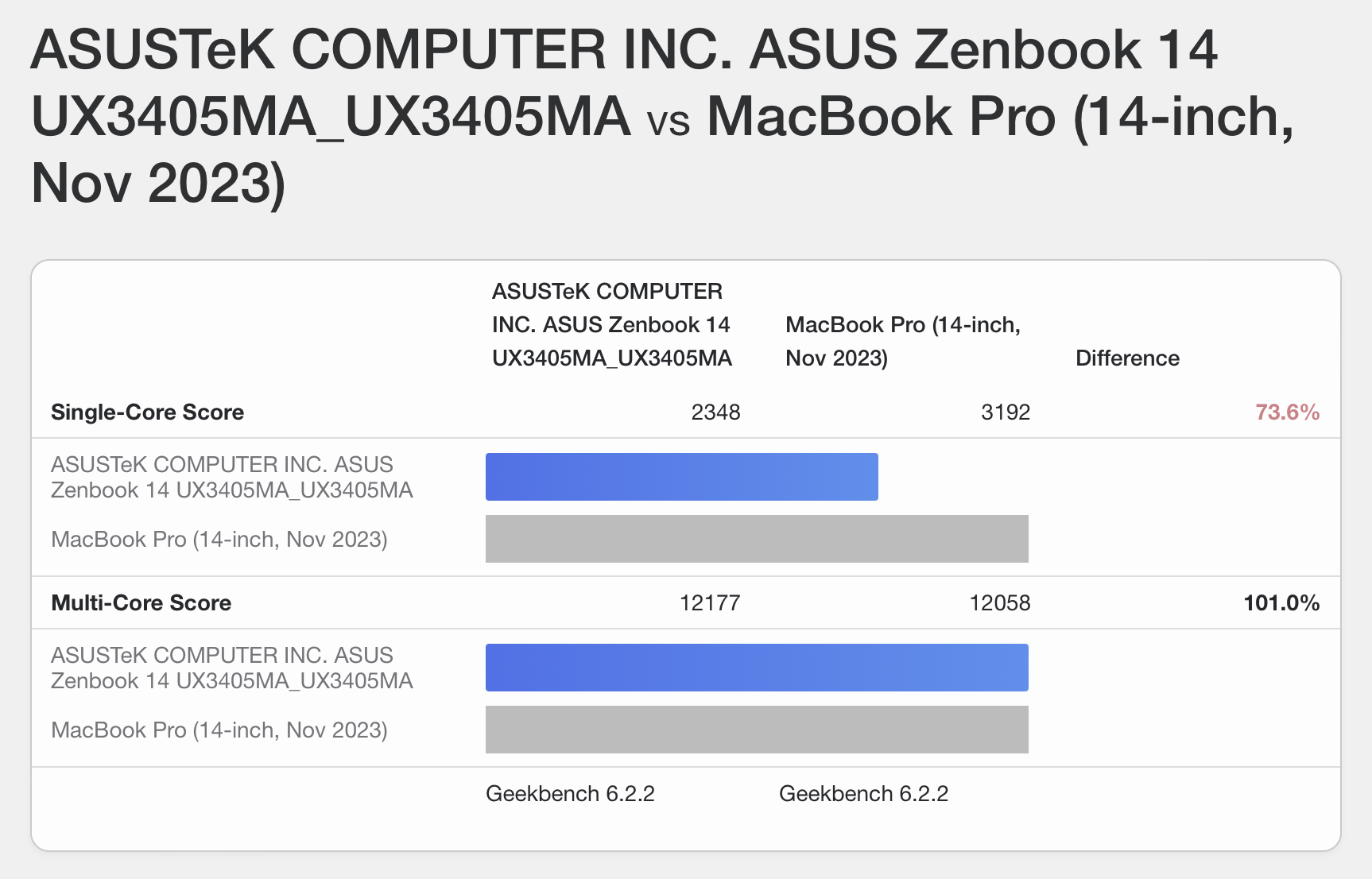Viewport: 1372px width, 879px height.
Task: Click the Single-Core Score row label
Action: [x=147, y=412]
